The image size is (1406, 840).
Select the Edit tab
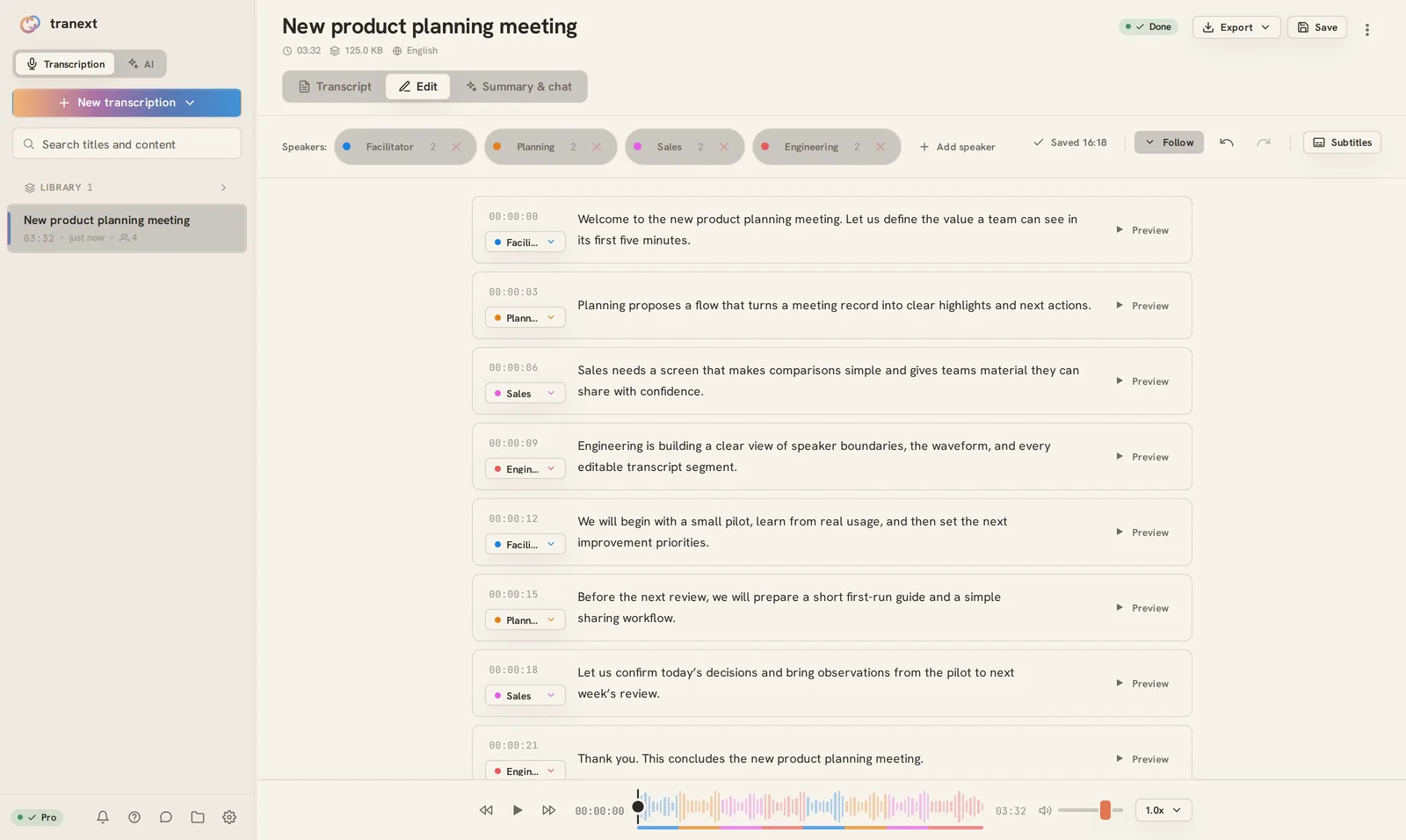(417, 86)
